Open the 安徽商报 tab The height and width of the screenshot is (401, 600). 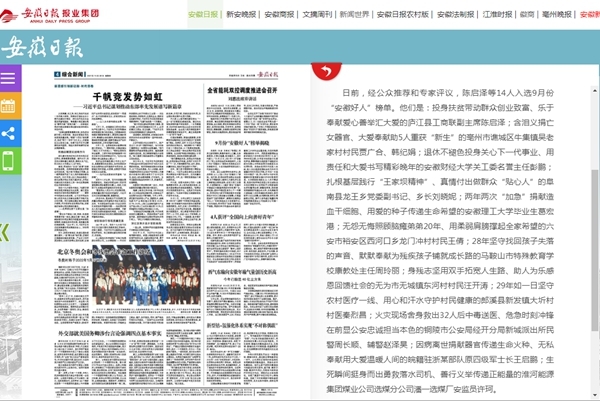click(283, 16)
